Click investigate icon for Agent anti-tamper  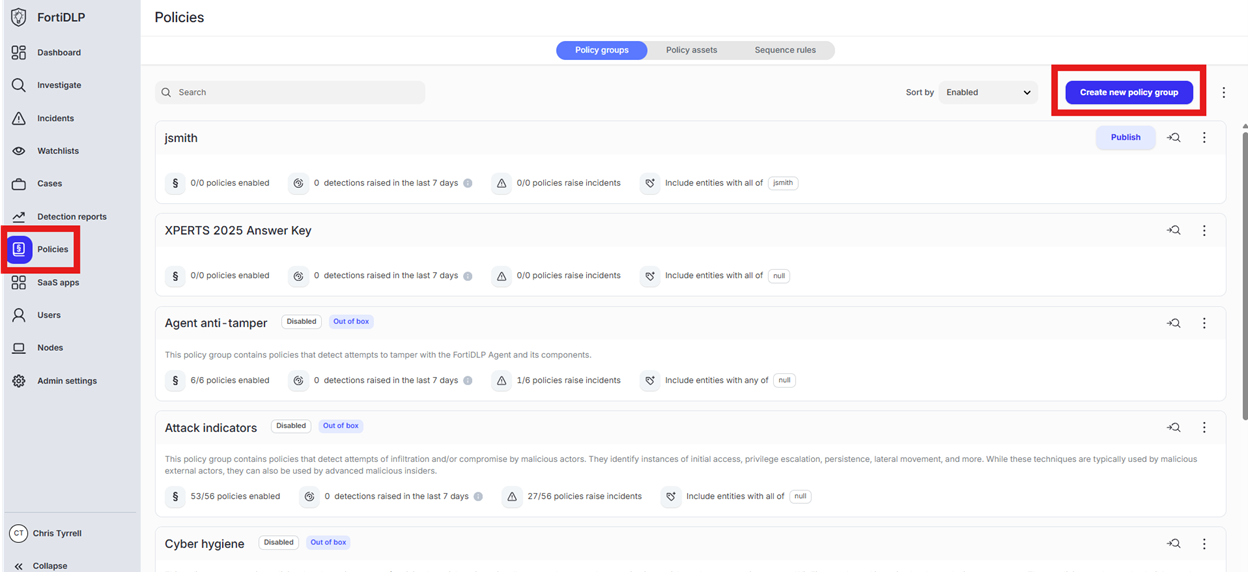[x=1174, y=323]
